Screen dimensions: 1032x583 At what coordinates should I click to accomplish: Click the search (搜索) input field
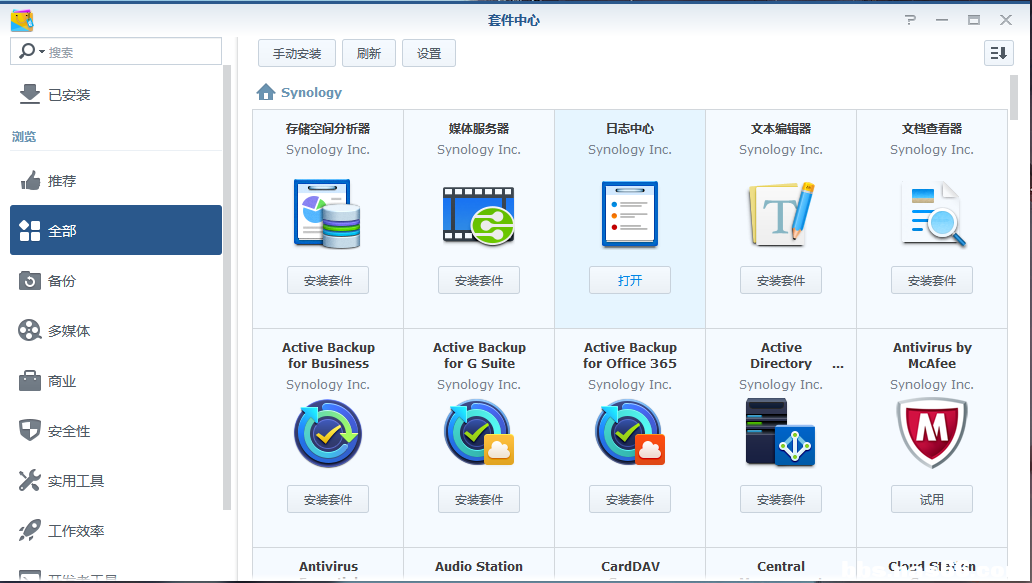click(x=116, y=51)
